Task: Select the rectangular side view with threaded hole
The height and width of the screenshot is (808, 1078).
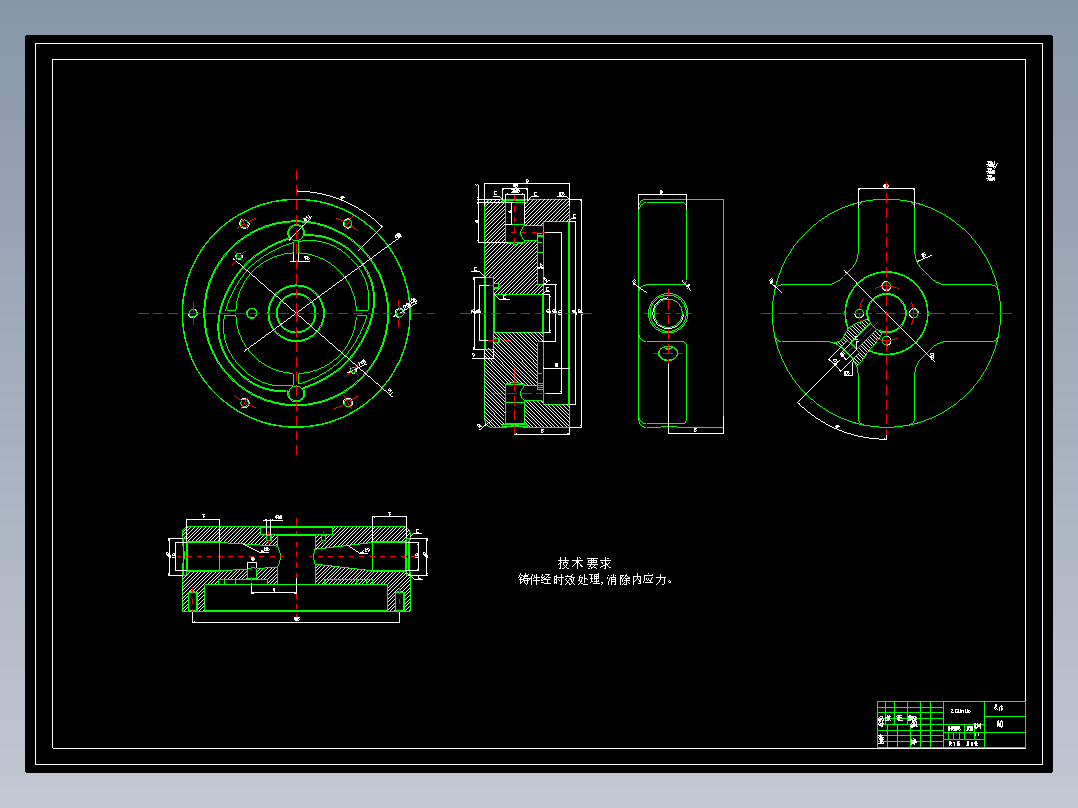Action: point(681,313)
